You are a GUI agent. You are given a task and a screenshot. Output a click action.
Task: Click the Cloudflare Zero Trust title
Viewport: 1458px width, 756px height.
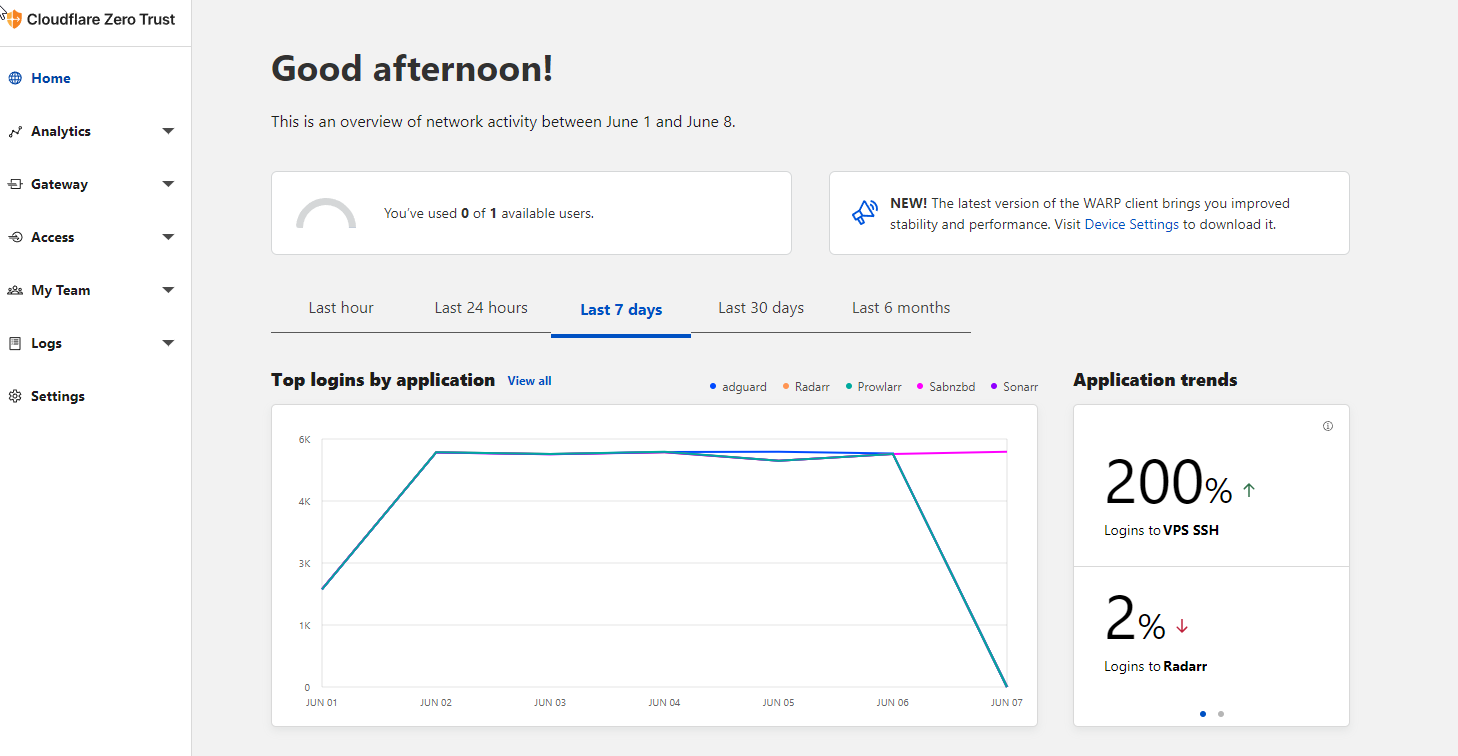(101, 19)
